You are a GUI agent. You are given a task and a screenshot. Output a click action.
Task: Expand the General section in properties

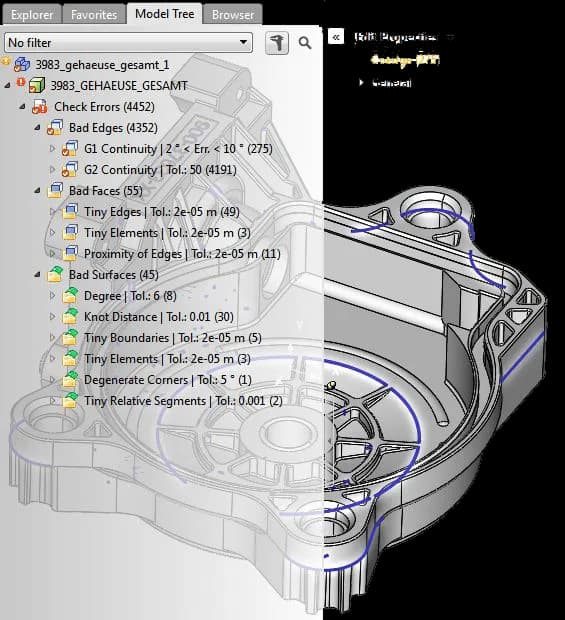tap(361, 83)
